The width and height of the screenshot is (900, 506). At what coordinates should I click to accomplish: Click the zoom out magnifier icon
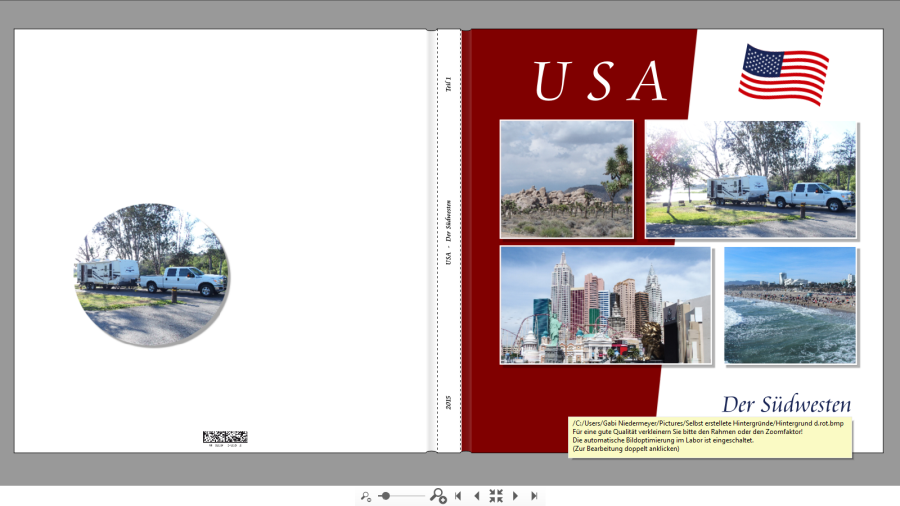click(x=366, y=496)
